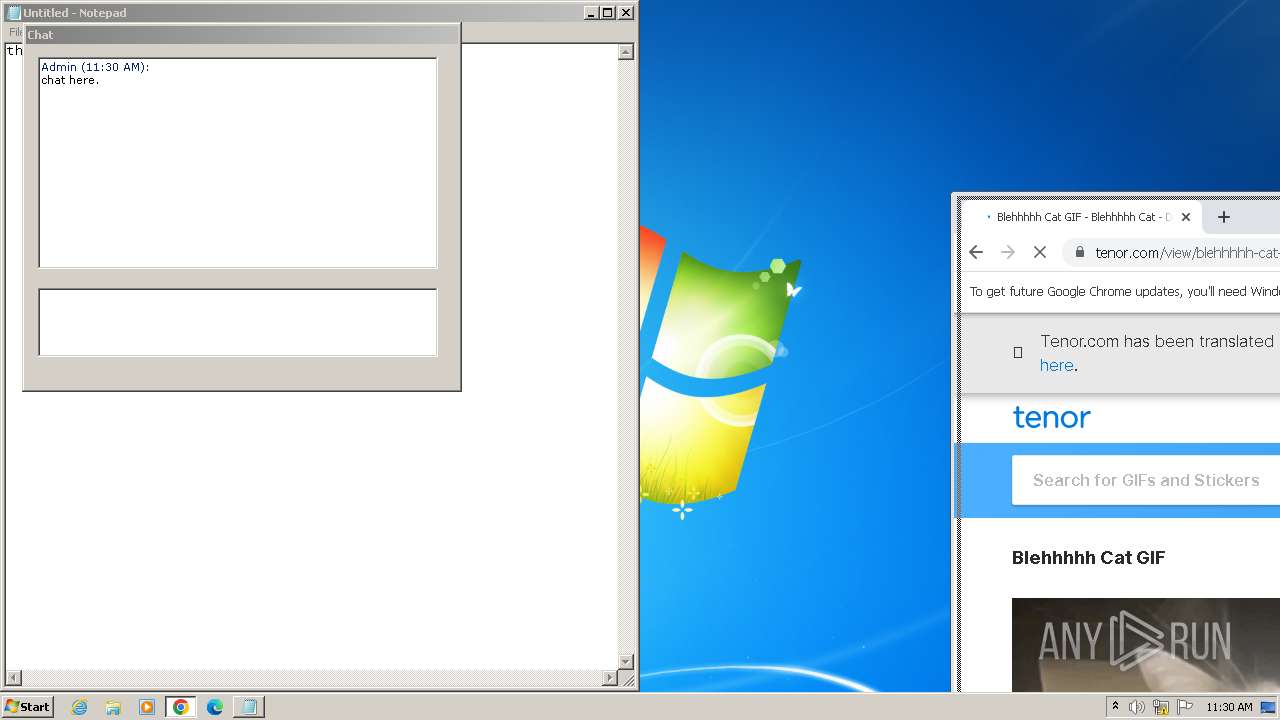Launch Internet Explorer from the taskbar

tap(80, 707)
